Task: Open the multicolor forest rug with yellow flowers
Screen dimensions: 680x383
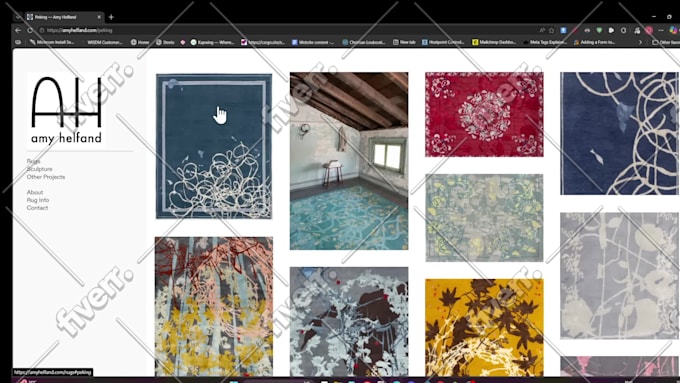Action: (214, 306)
